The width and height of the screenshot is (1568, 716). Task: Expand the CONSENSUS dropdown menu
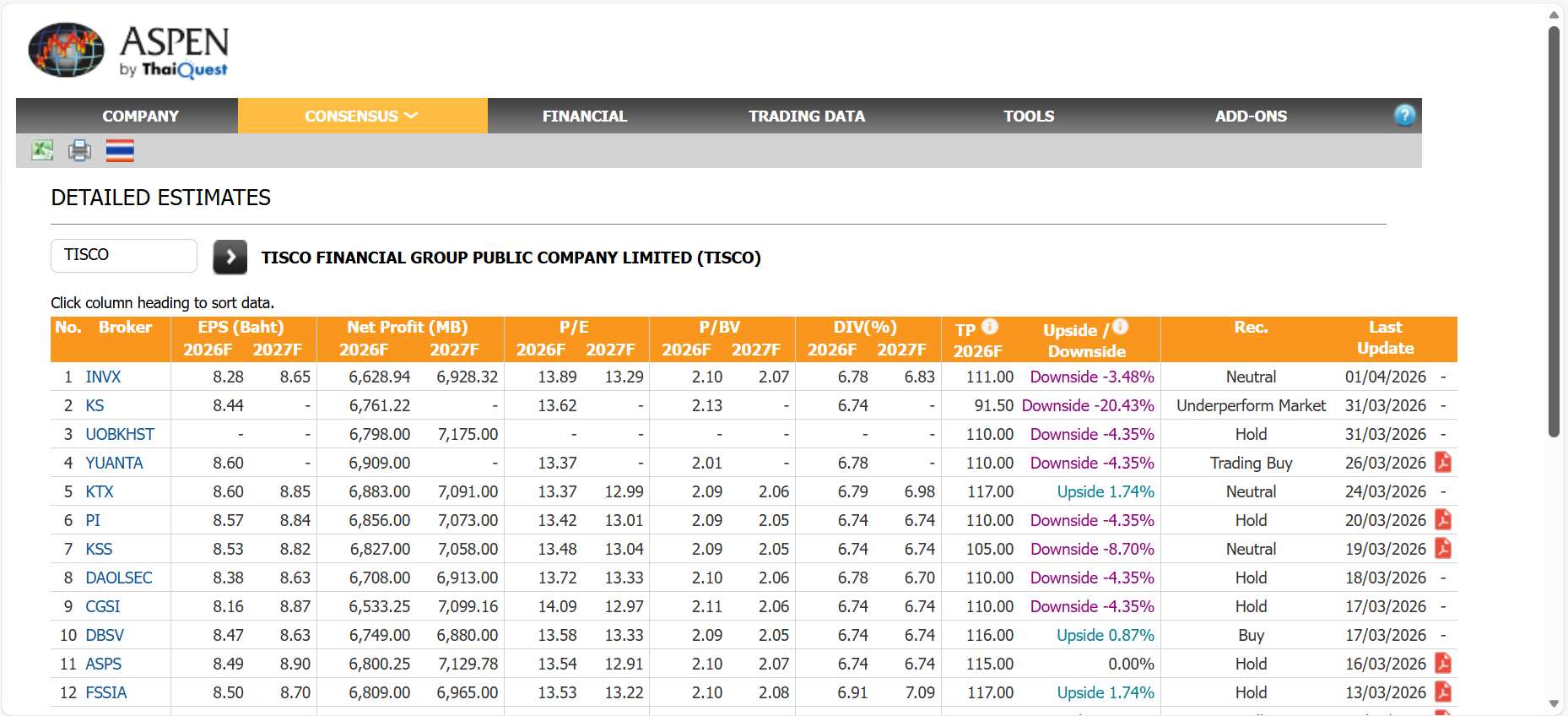tap(362, 117)
